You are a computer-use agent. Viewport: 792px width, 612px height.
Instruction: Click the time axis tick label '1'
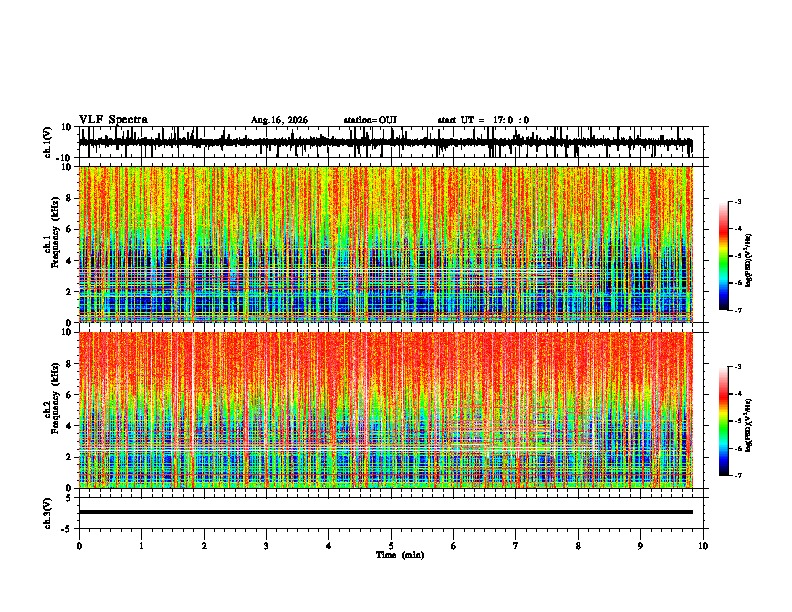(141, 546)
